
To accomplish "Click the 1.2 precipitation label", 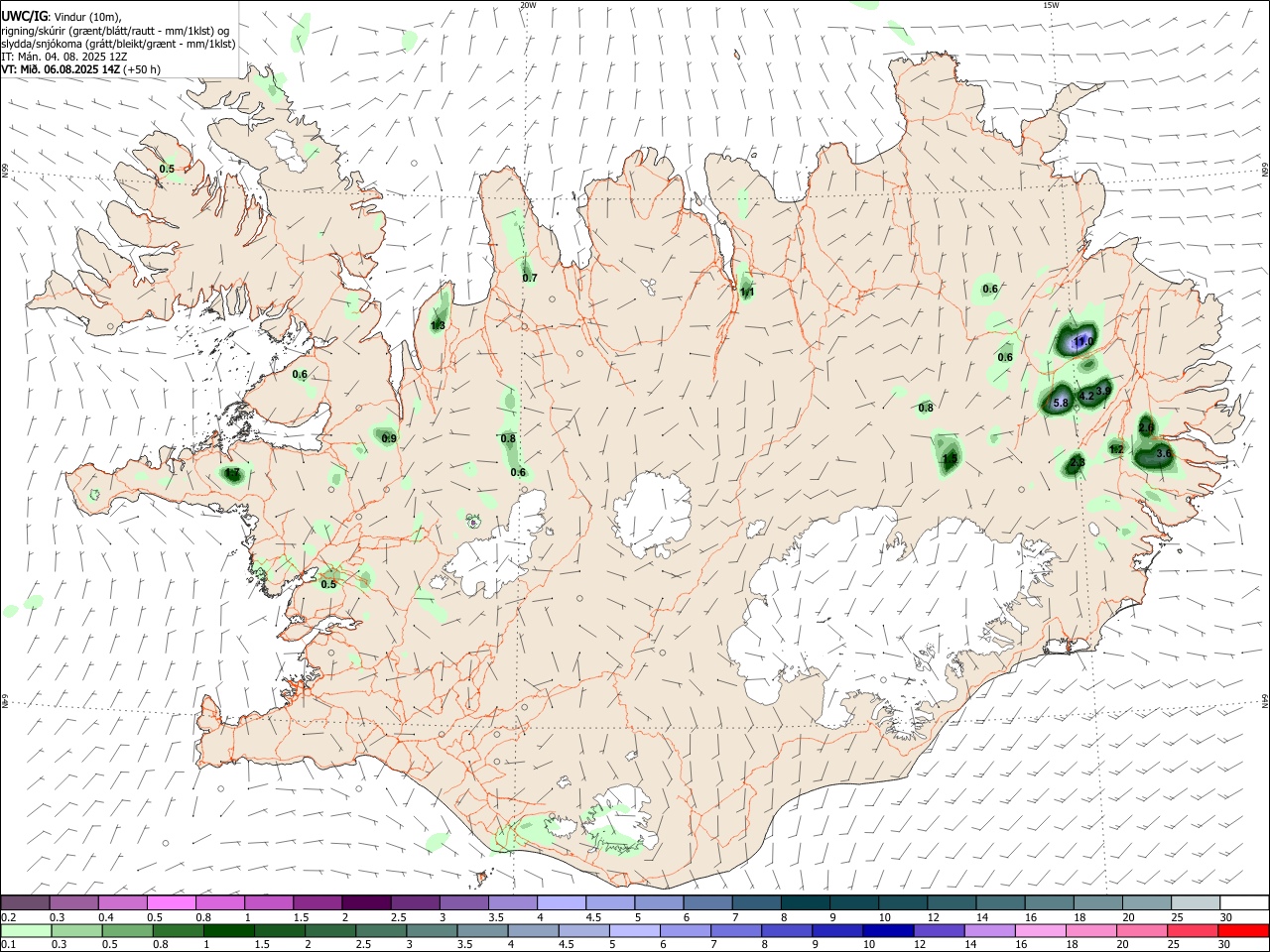I will (1116, 449).
